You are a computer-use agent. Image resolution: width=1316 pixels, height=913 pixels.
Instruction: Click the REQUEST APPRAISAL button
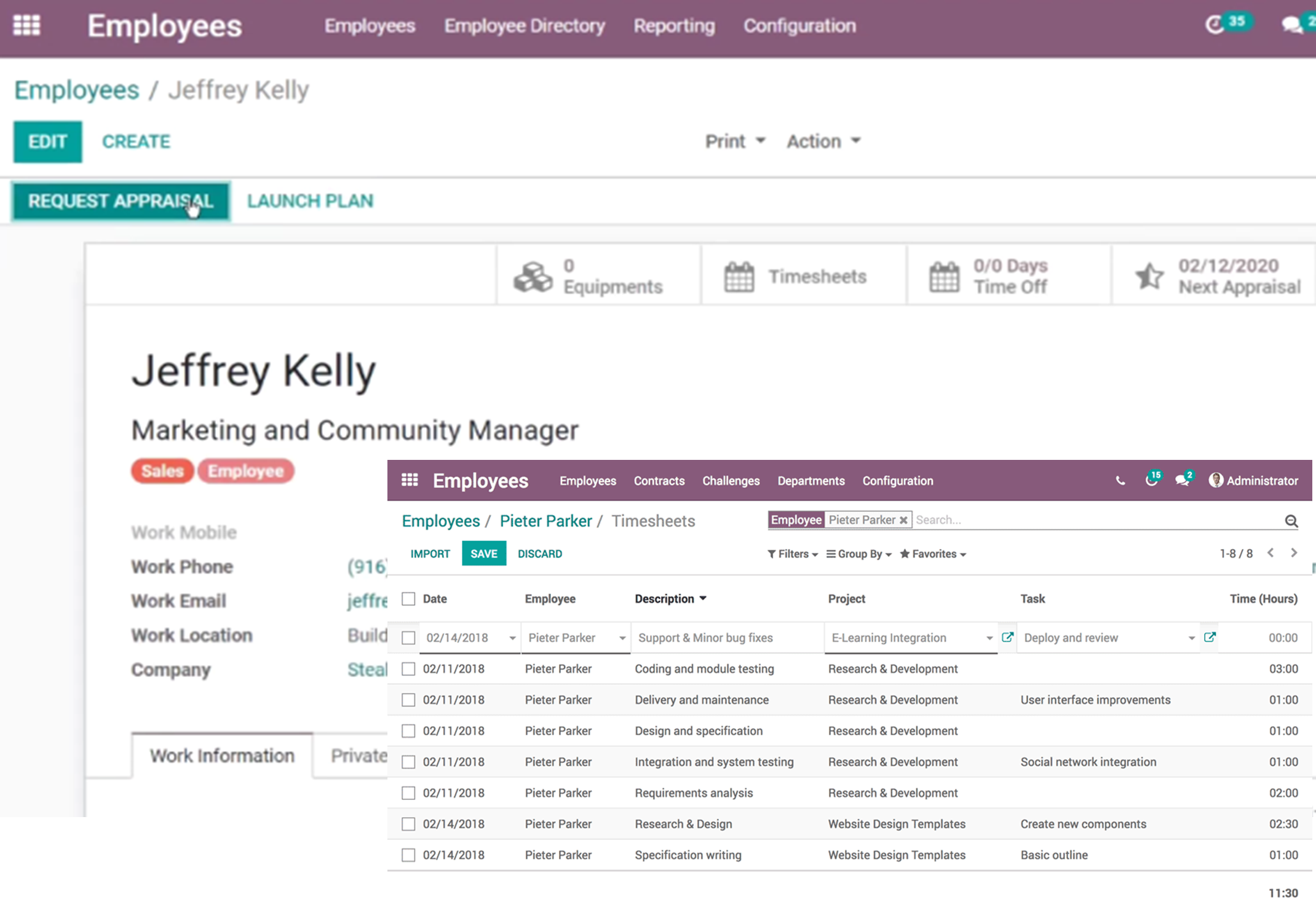(121, 201)
